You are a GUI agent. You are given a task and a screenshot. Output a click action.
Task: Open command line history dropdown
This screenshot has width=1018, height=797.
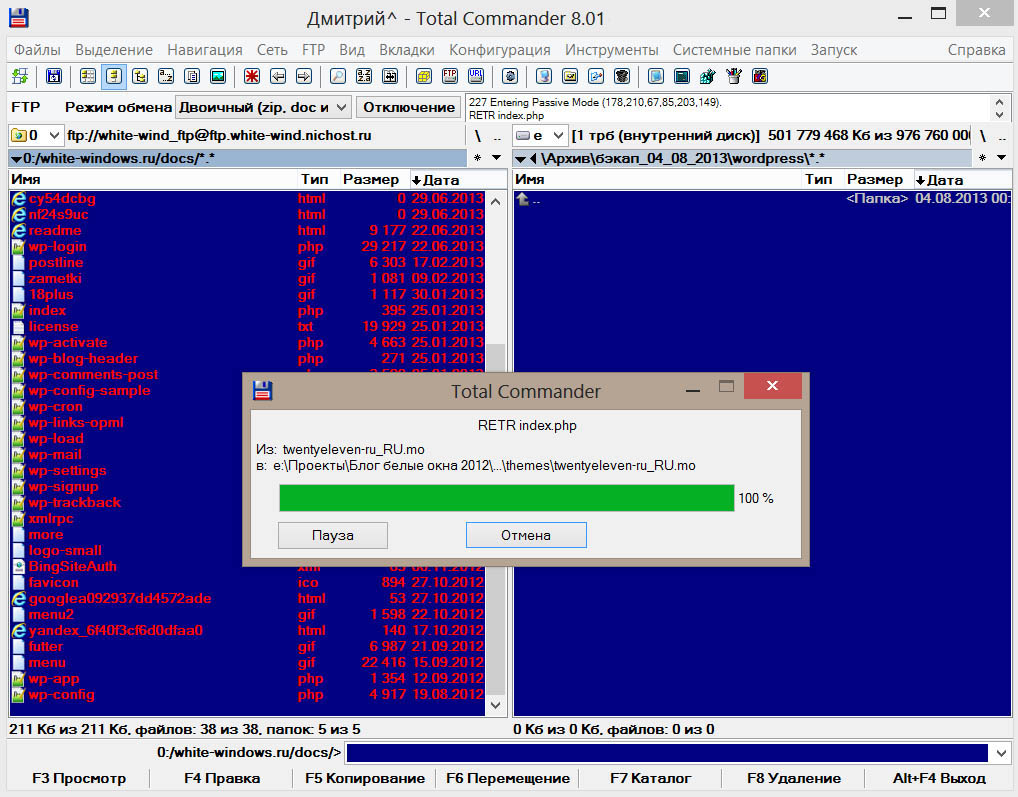coord(1000,753)
